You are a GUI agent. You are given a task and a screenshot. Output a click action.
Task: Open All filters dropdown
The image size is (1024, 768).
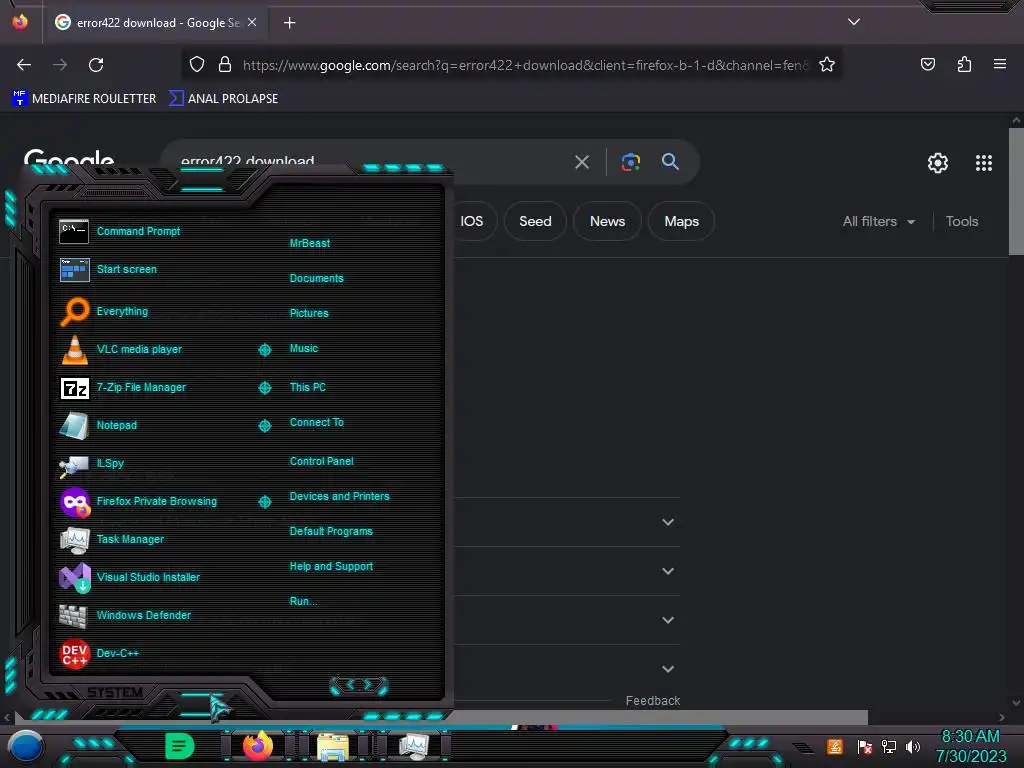[x=878, y=221]
